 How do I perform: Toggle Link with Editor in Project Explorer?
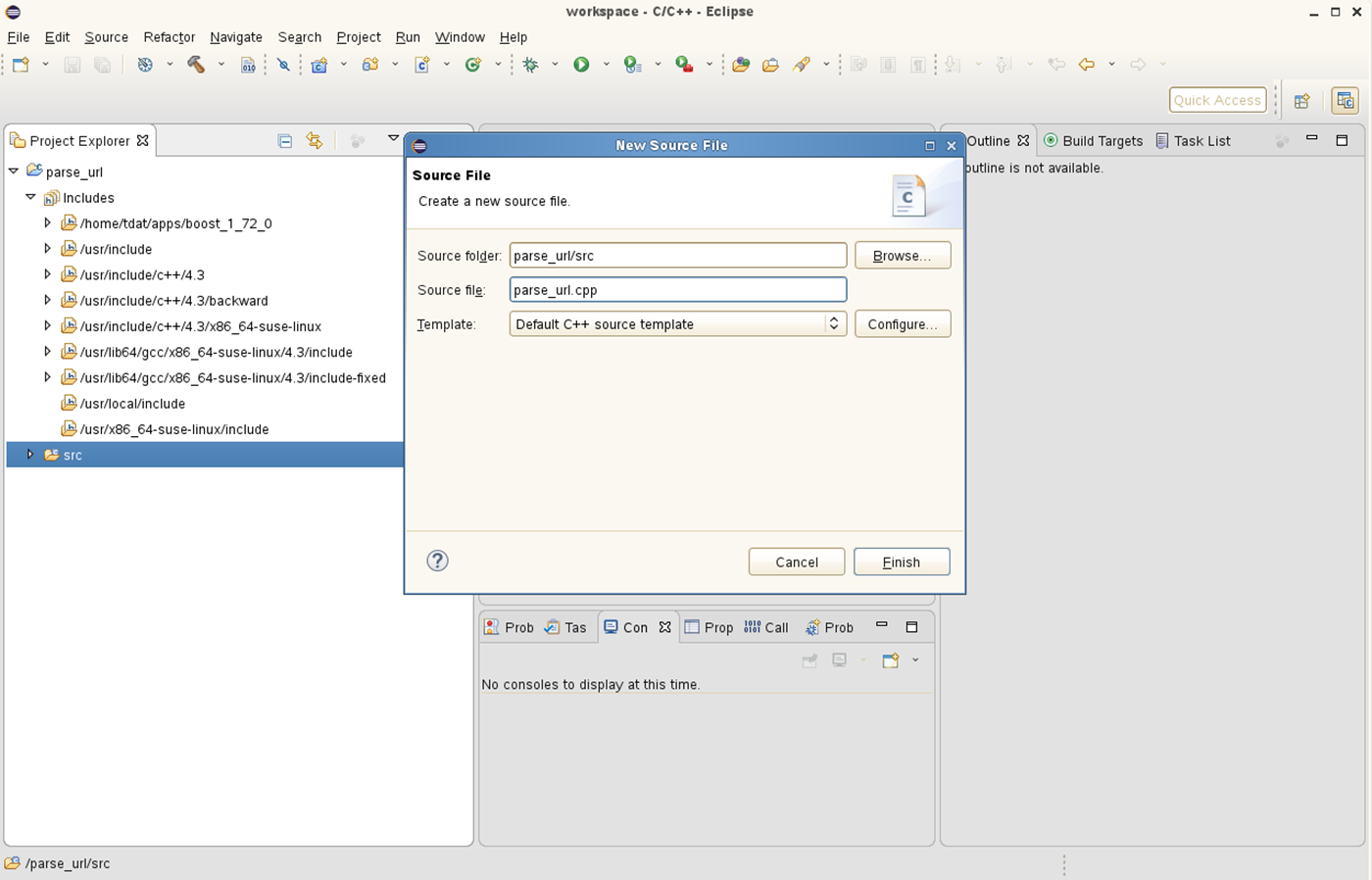click(x=315, y=141)
